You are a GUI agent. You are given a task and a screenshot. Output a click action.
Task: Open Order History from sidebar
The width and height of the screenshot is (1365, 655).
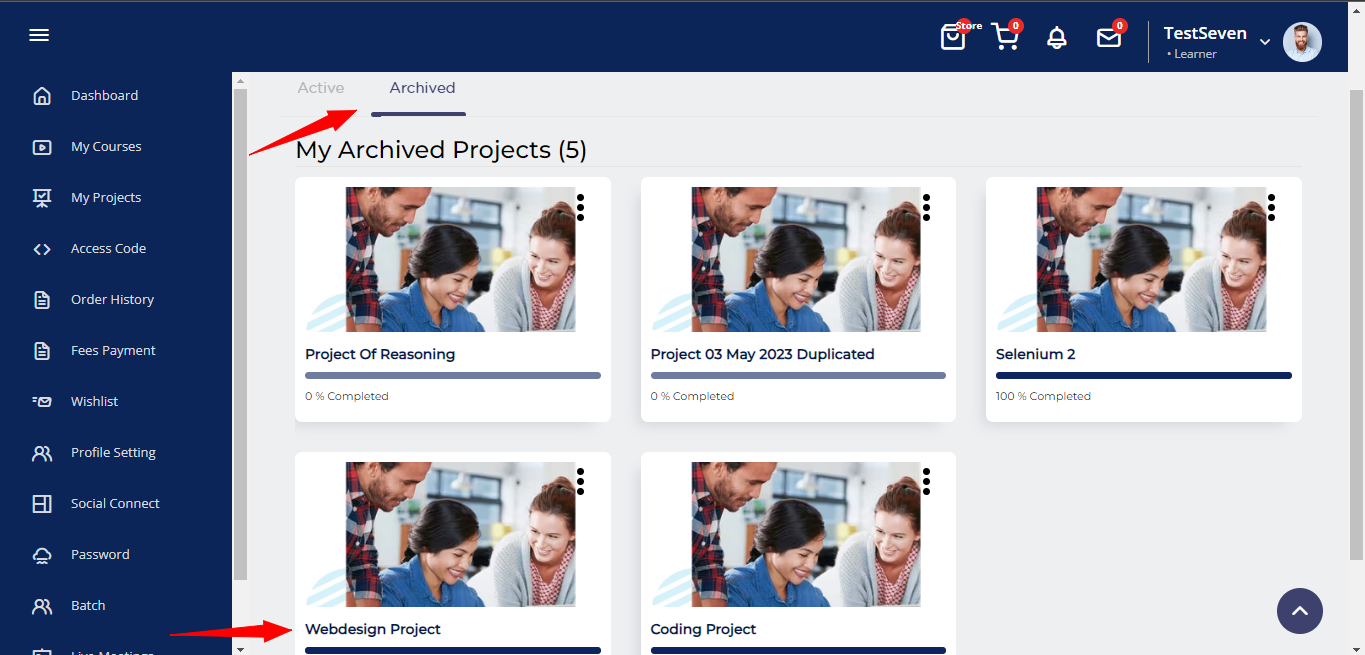click(112, 300)
